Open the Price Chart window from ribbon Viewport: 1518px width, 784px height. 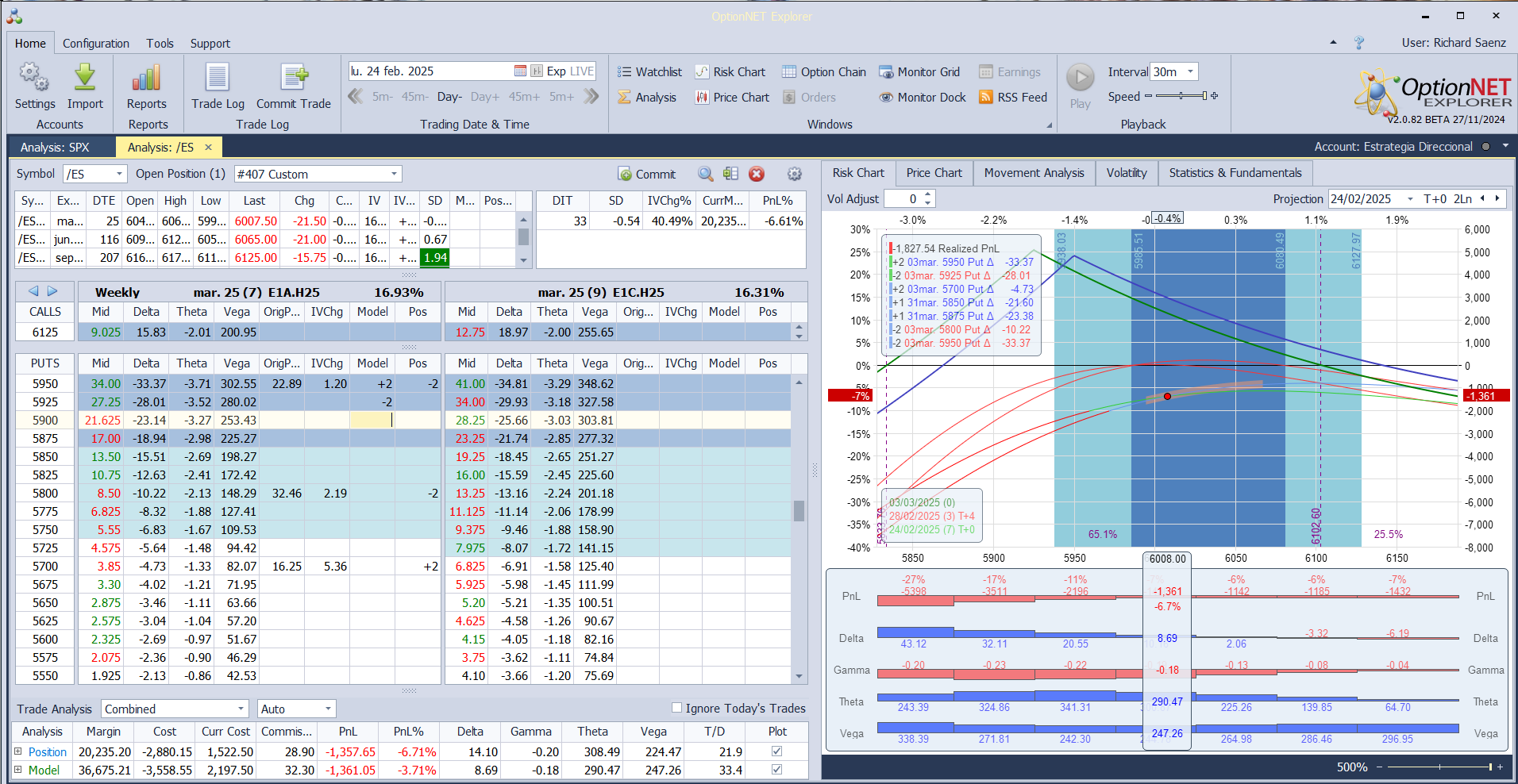pos(732,98)
